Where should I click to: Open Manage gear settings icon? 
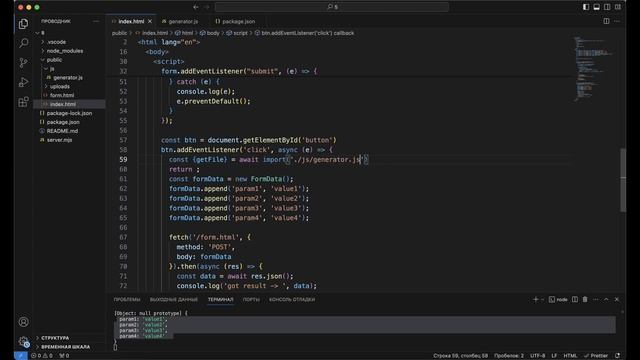click(x=23, y=341)
